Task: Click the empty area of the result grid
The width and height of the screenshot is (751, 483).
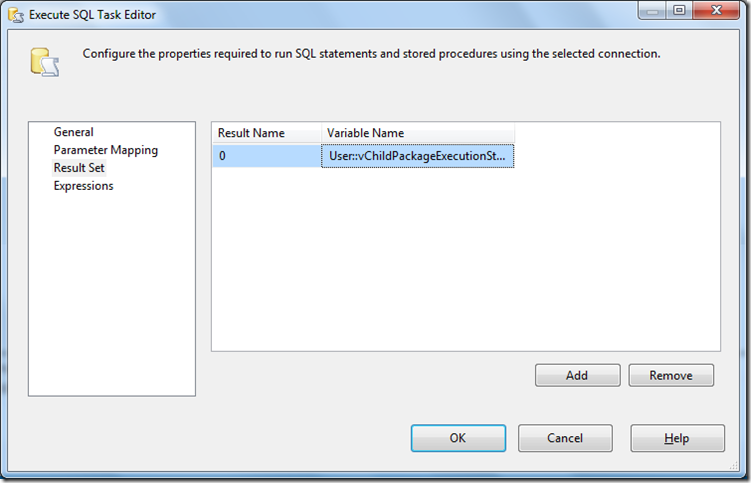Action: point(465,260)
